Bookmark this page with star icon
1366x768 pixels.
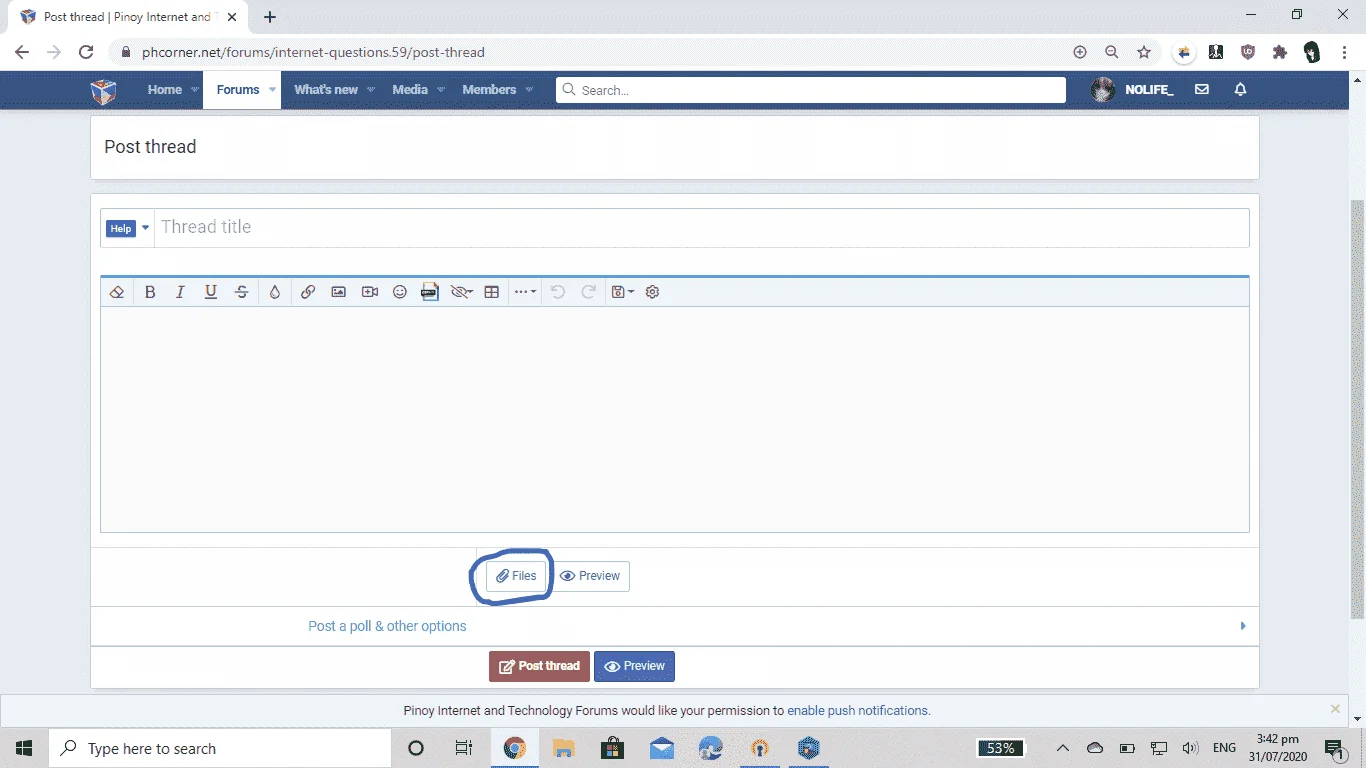point(1144,52)
